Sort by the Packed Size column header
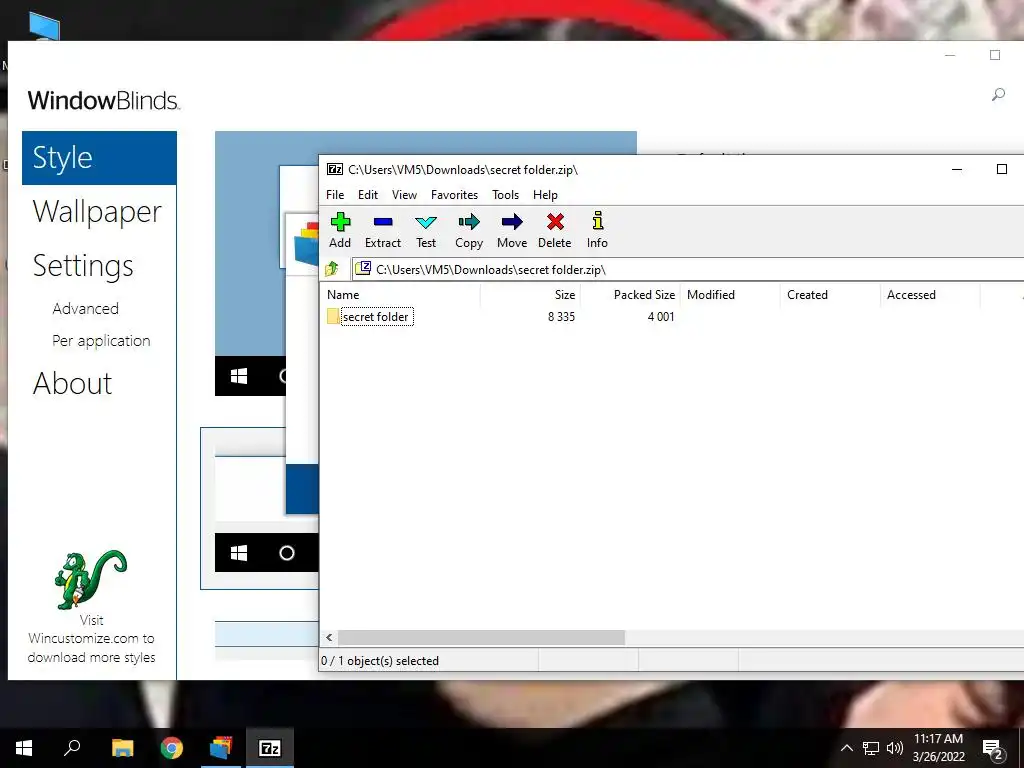 tap(630, 295)
